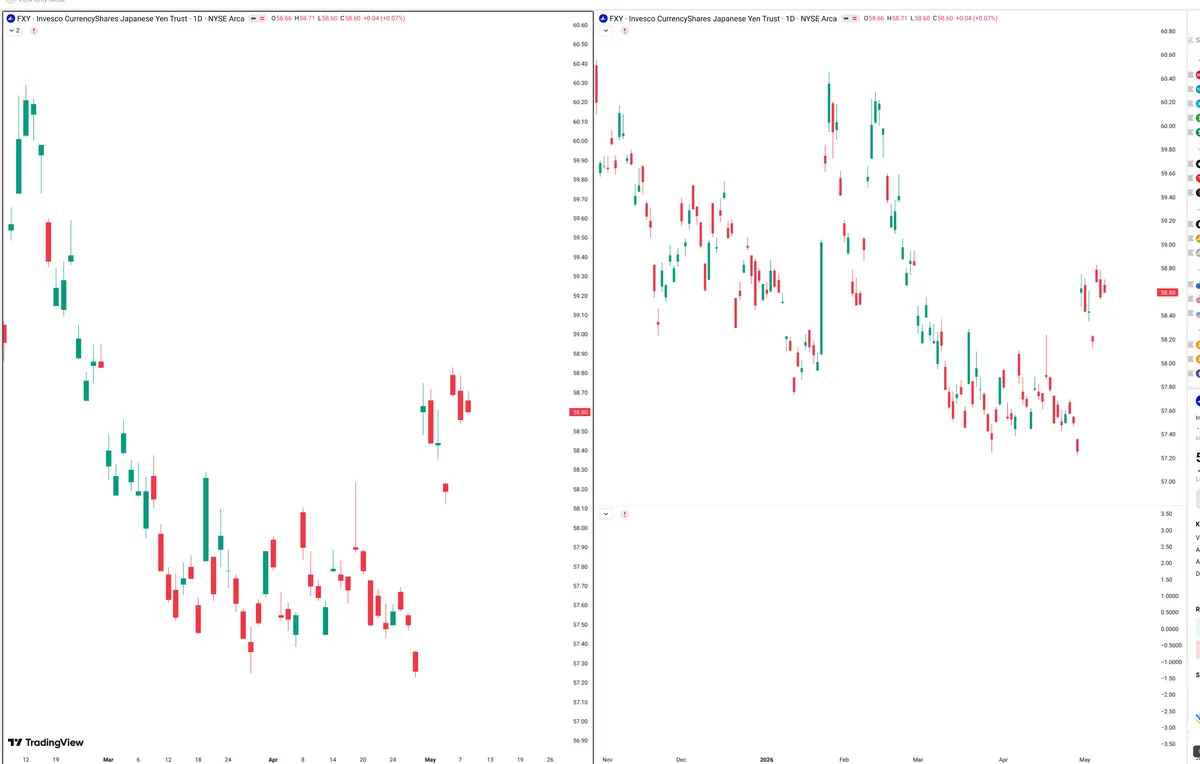The image size is (1200, 764).
Task: Click the warning icon in right chart's lower pane
Action: (x=625, y=514)
